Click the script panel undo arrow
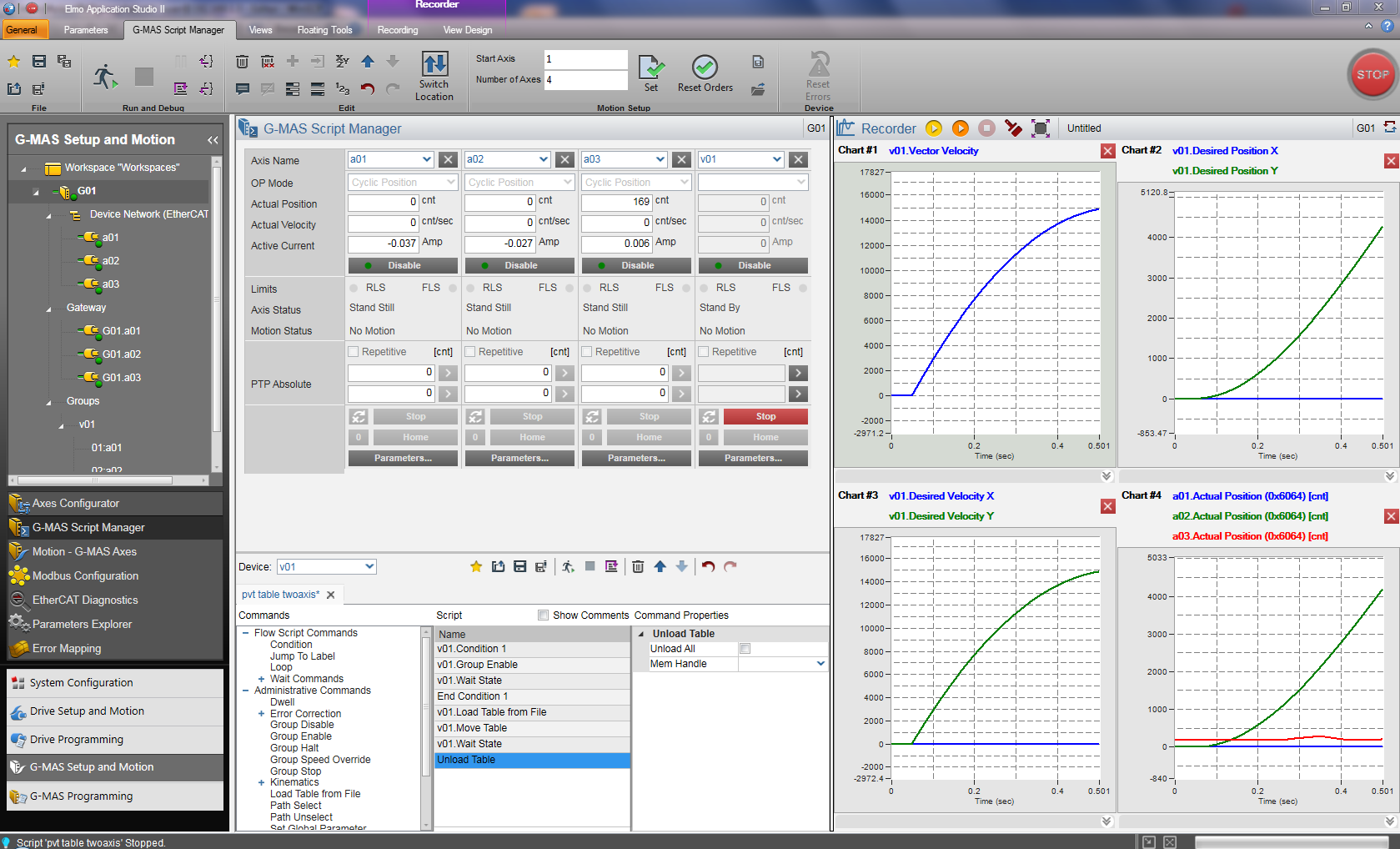This screenshot has width=1400, height=849. pos(708,566)
